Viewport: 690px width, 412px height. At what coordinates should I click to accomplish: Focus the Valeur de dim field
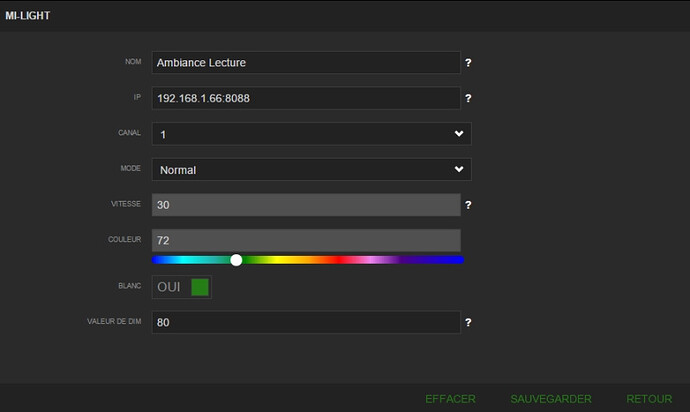pyautogui.click(x=305, y=323)
